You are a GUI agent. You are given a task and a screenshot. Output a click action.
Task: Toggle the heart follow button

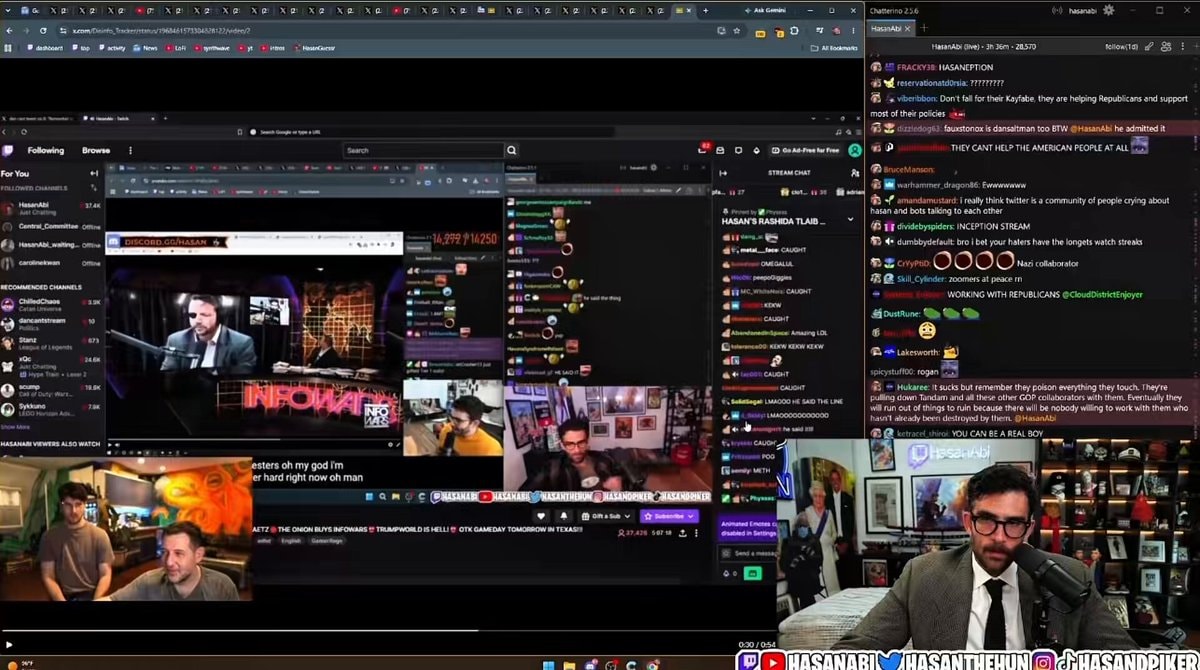click(x=542, y=516)
